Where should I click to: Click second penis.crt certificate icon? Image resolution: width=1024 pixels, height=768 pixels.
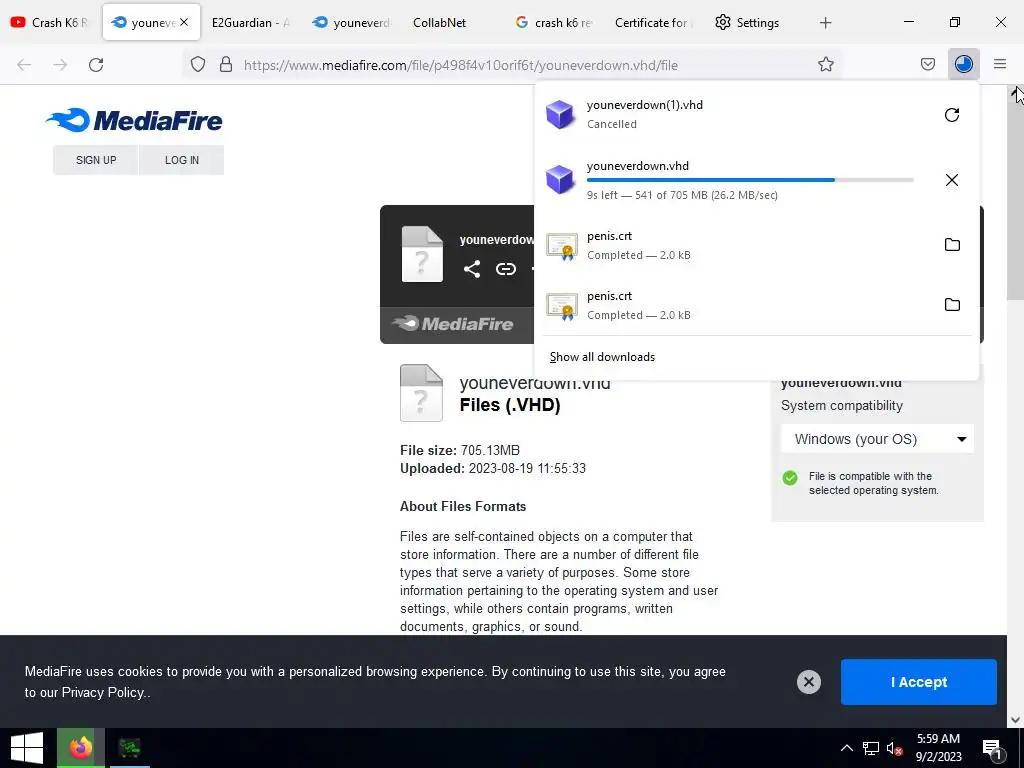coord(562,306)
